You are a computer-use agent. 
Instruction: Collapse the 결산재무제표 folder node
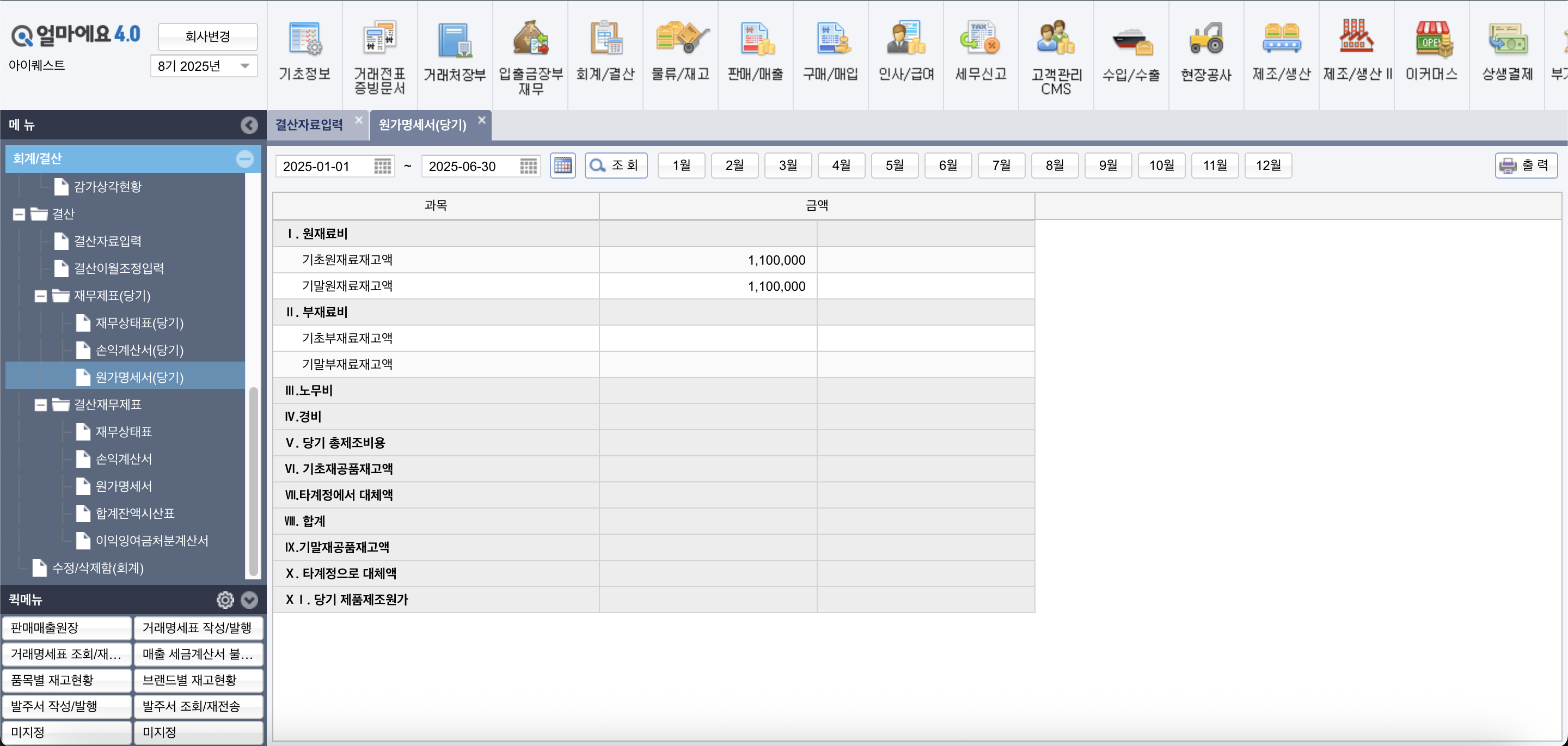click(x=41, y=405)
